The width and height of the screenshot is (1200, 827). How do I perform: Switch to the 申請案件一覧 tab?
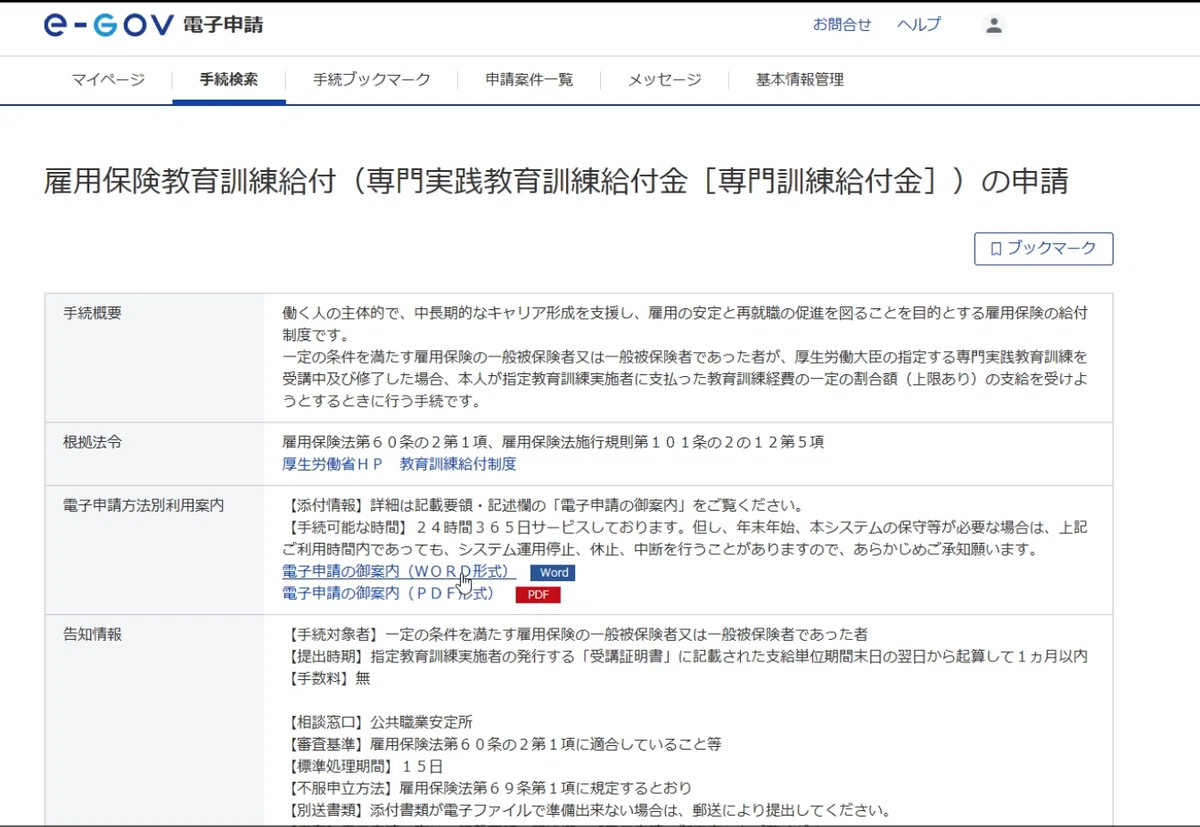530,80
